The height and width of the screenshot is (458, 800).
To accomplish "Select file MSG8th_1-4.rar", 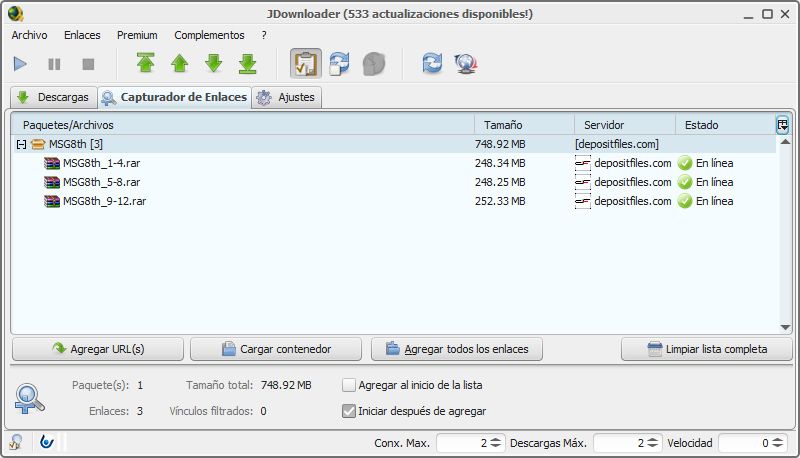I will 102,163.
